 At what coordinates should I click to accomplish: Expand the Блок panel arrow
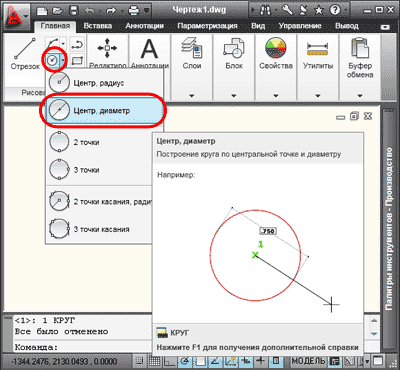point(234,96)
